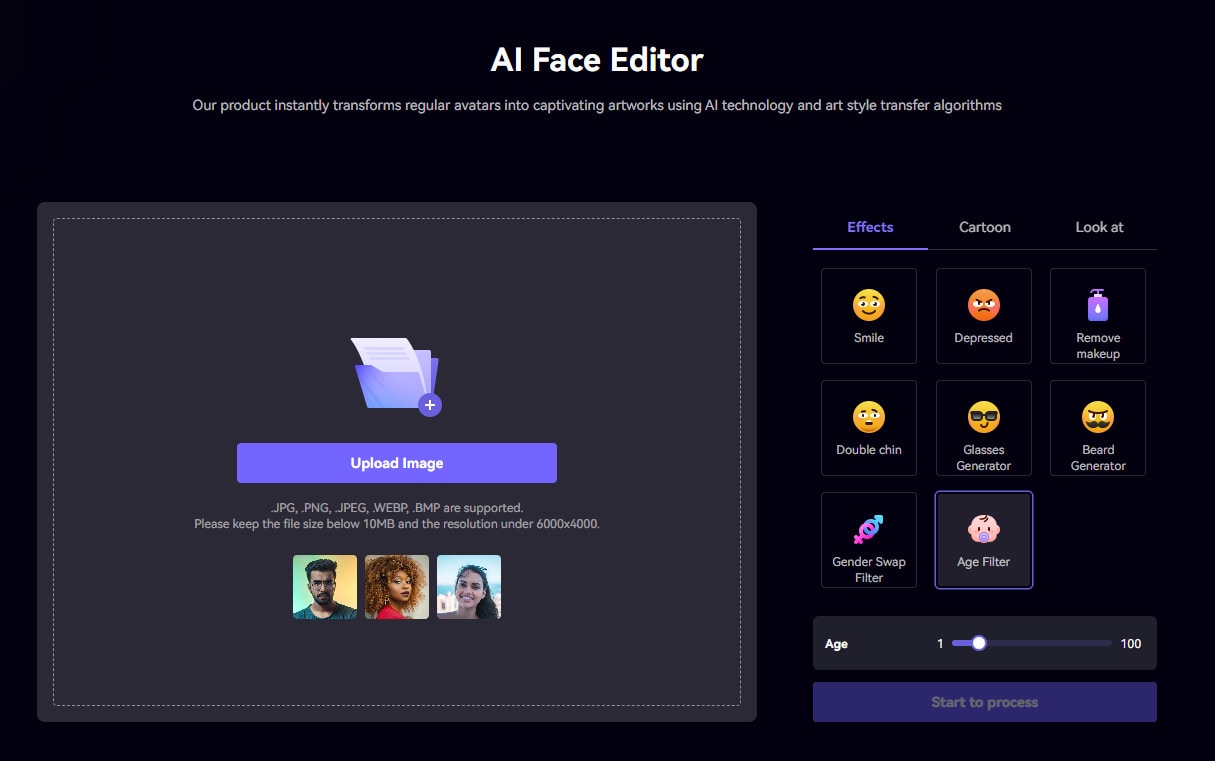Select the Depressed effect
The width and height of the screenshot is (1215, 761).
pos(983,316)
